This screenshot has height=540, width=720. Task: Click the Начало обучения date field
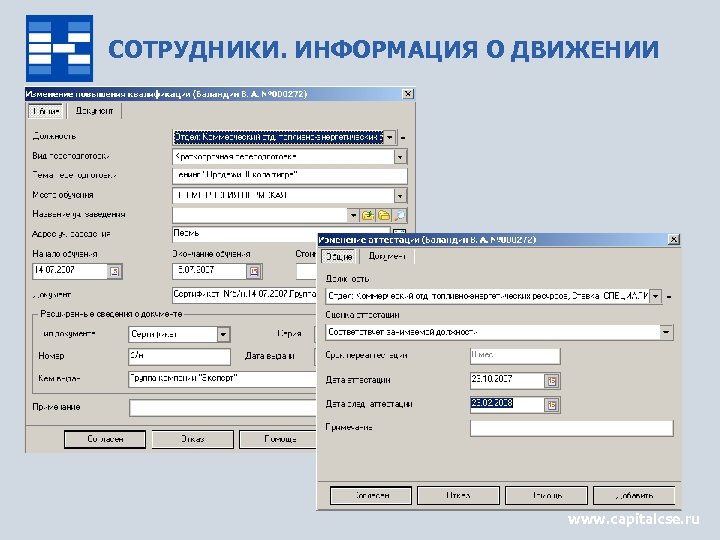(70, 271)
